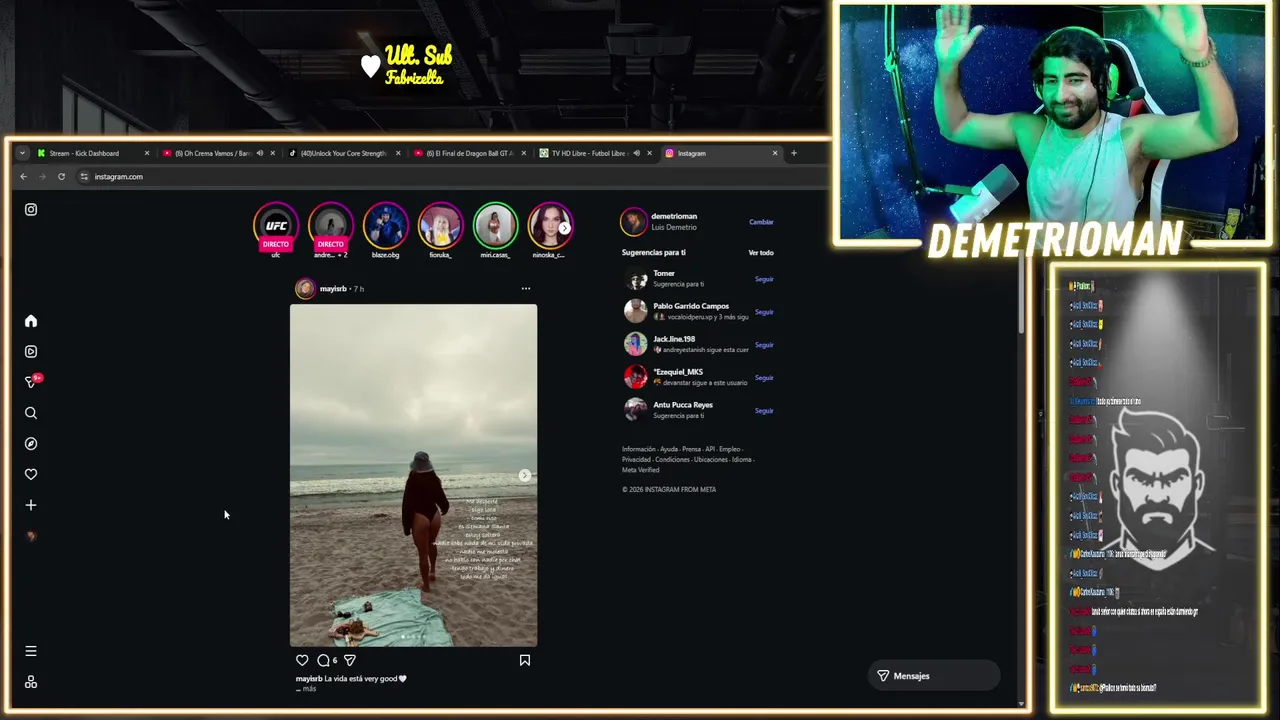Viewport: 1280px width, 720px height.
Task: Open Pablo Garrido Campos profile name
Action: pos(691,306)
